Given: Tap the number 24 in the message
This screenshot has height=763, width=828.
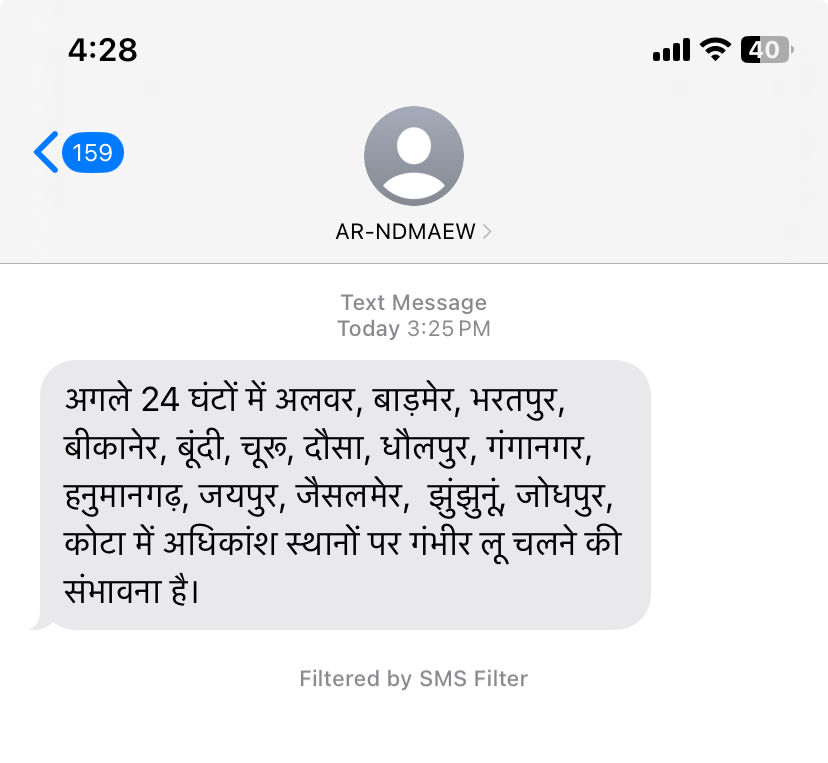Looking at the screenshot, I should [160, 399].
